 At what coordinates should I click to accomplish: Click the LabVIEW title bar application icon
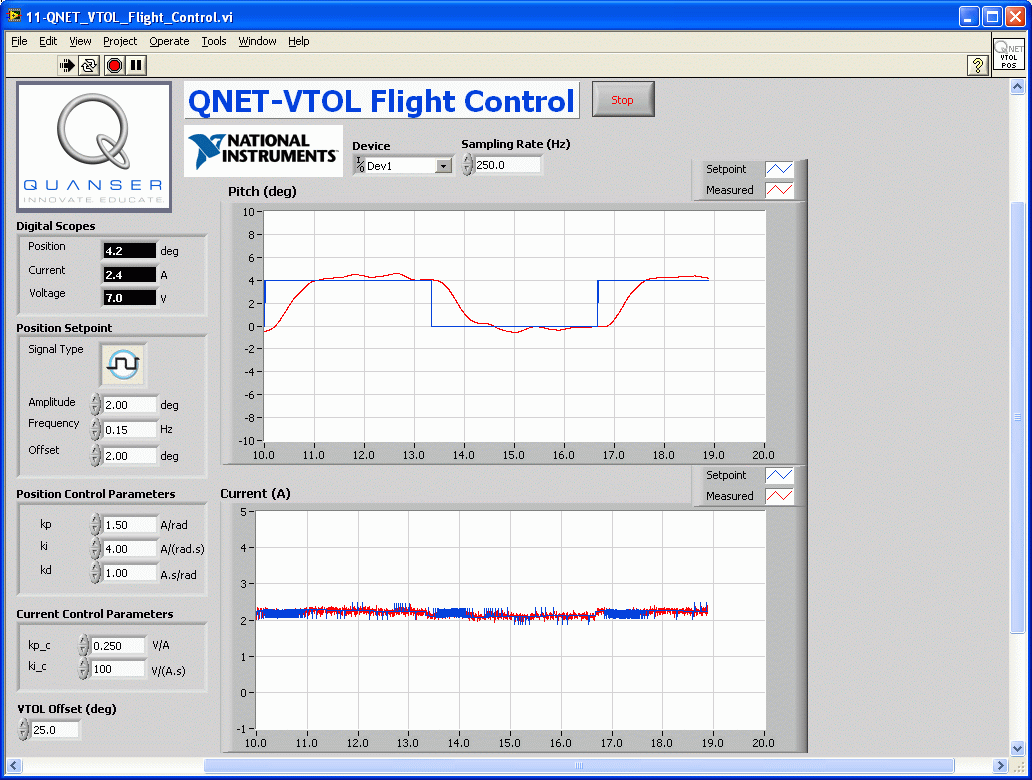point(13,16)
